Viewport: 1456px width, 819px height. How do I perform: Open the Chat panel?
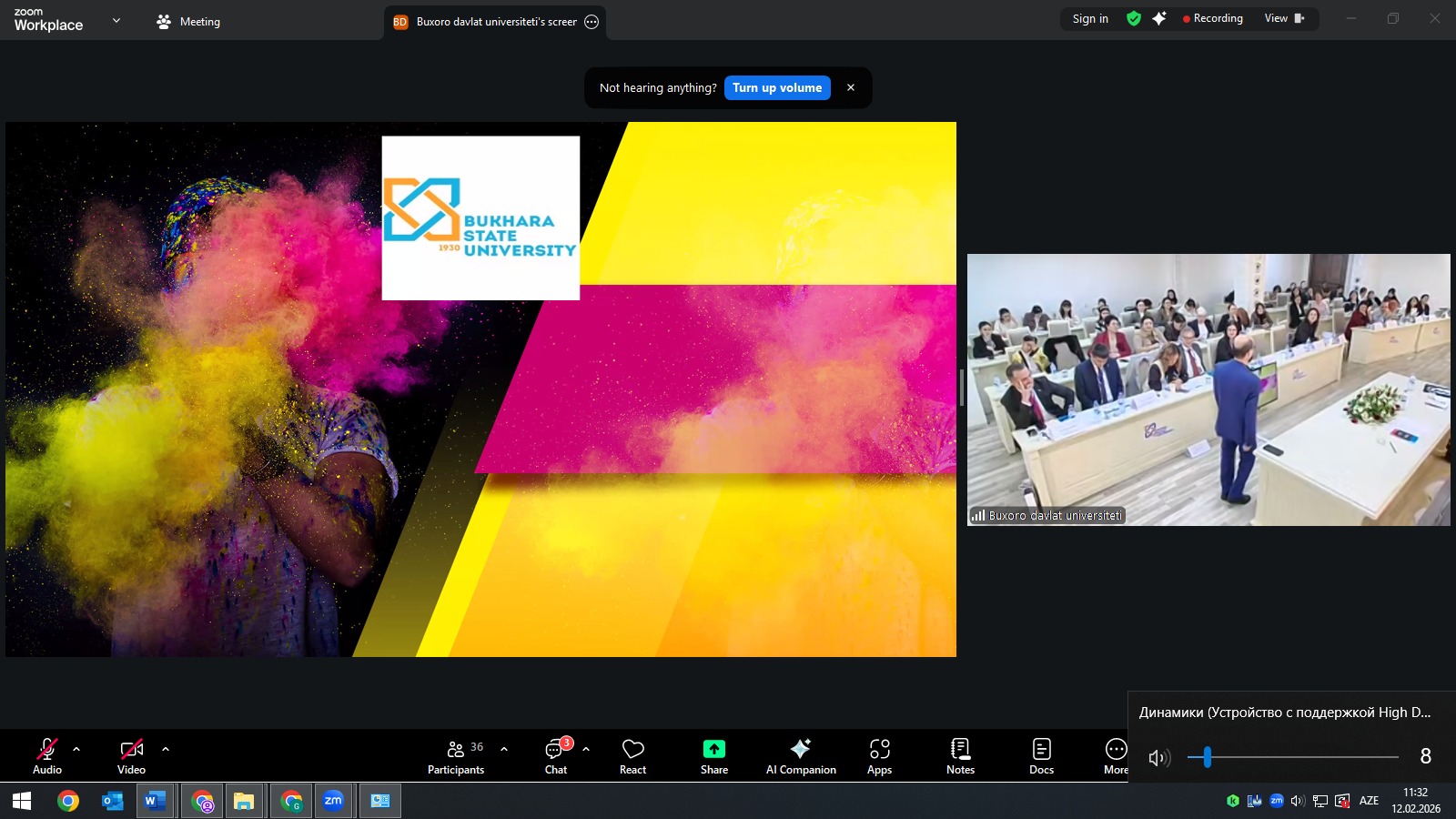[x=555, y=755]
